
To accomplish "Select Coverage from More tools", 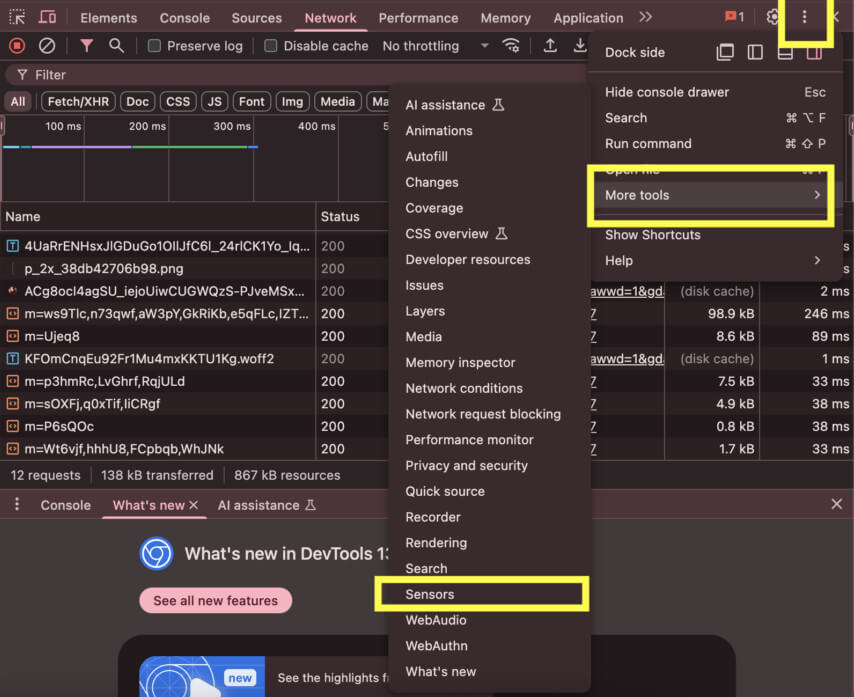I will pyautogui.click(x=489, y=208).
